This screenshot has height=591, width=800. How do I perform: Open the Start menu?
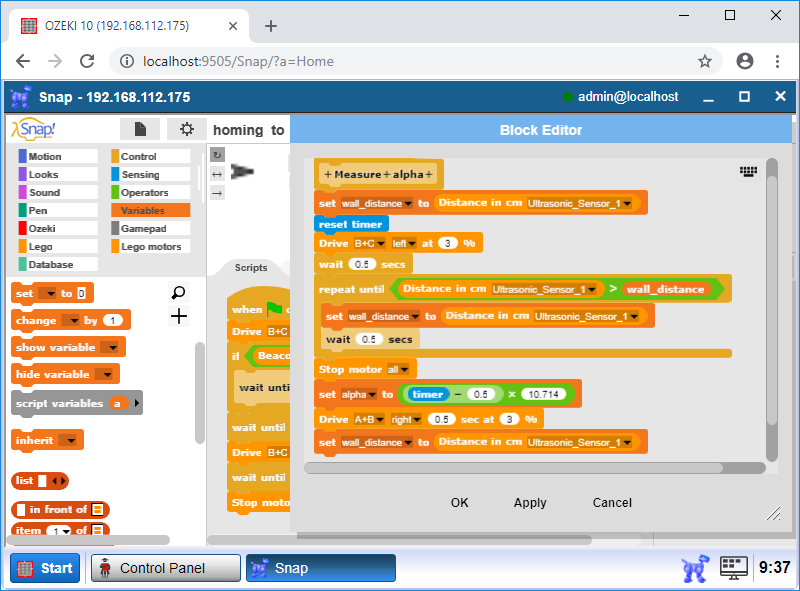tap(45, 568)
